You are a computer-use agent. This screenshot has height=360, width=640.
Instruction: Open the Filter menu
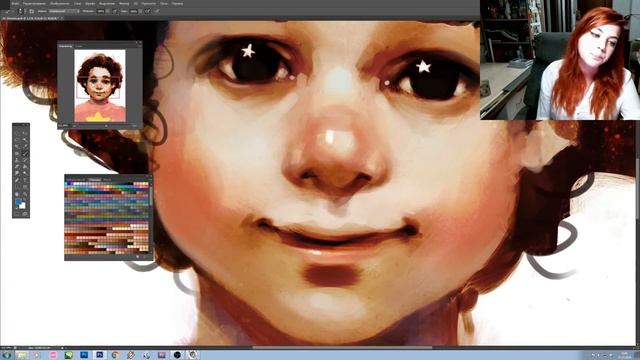(124, 4)
